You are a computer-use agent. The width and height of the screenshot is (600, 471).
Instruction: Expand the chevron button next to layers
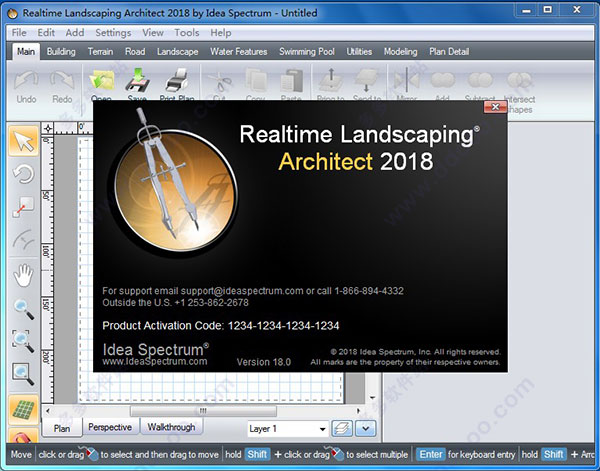pos(366,428)
